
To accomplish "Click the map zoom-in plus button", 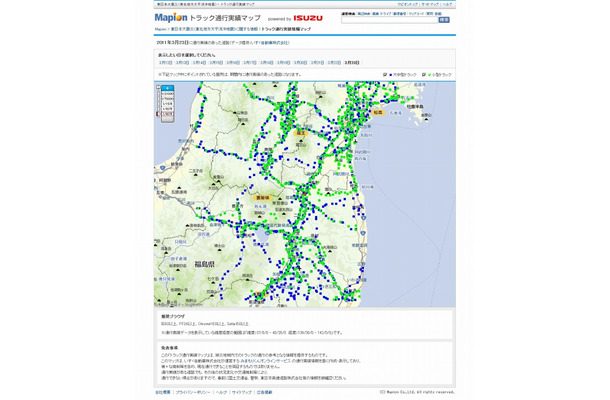I will pyautogui.click(x=168, y=88).
